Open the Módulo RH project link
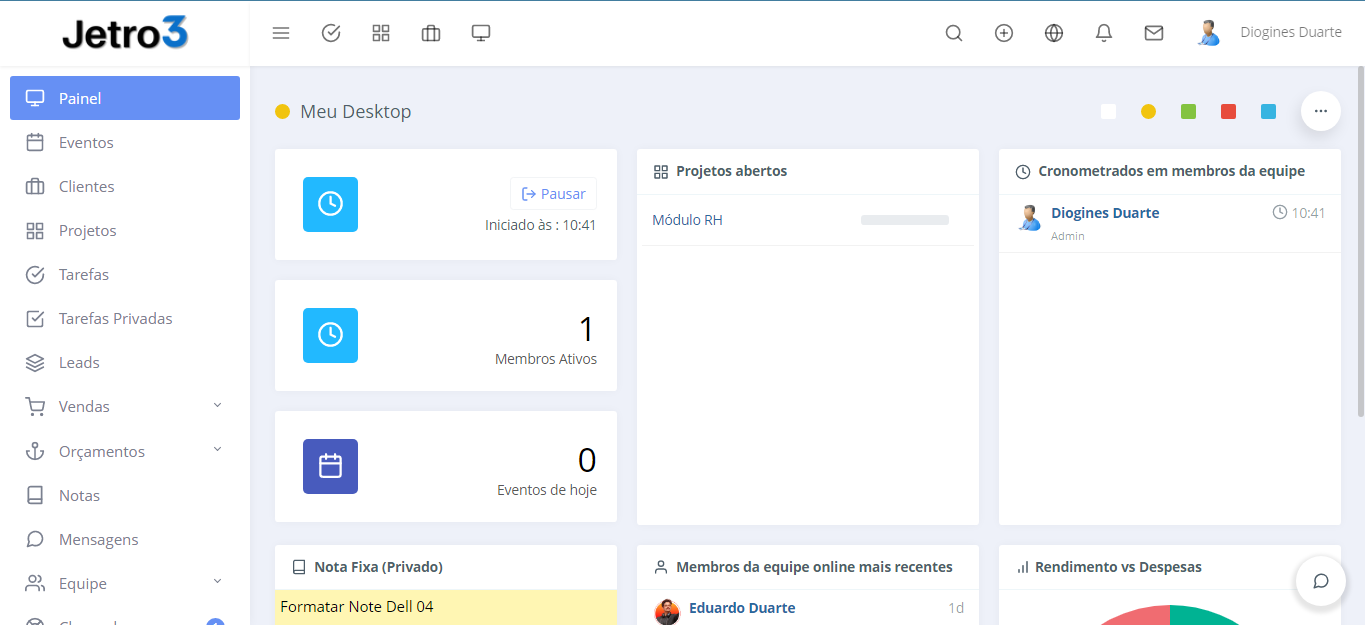 687,220
